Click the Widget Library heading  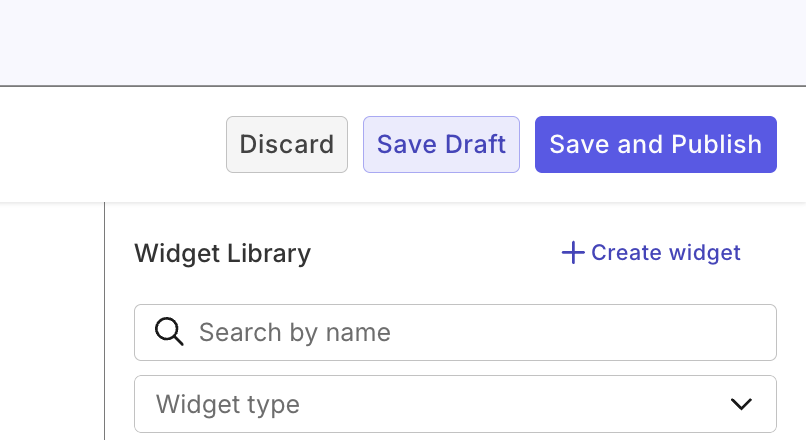pos(223,254)
